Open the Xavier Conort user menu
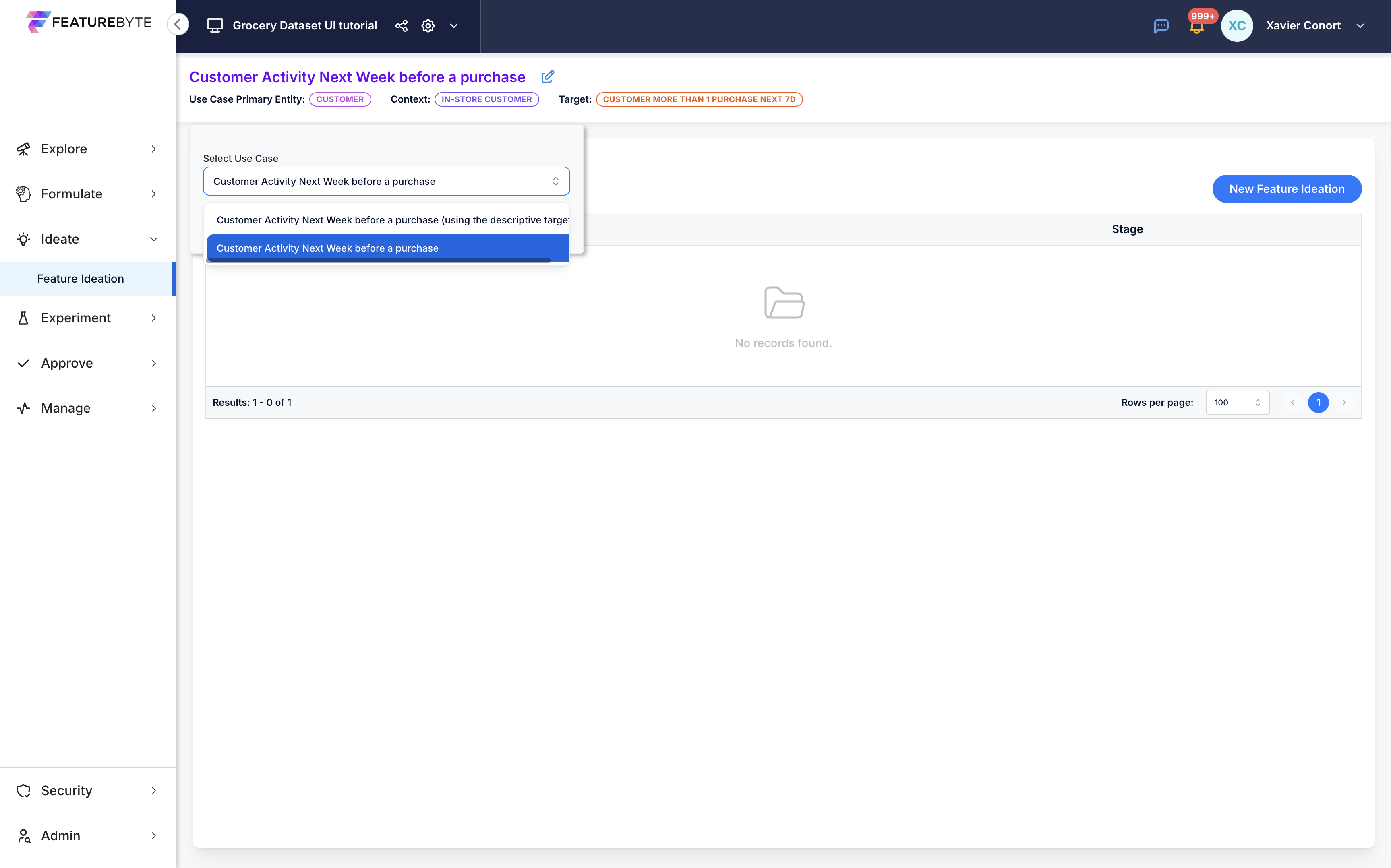Viewport: 1391px width, 868px height. coord(1315,25)
